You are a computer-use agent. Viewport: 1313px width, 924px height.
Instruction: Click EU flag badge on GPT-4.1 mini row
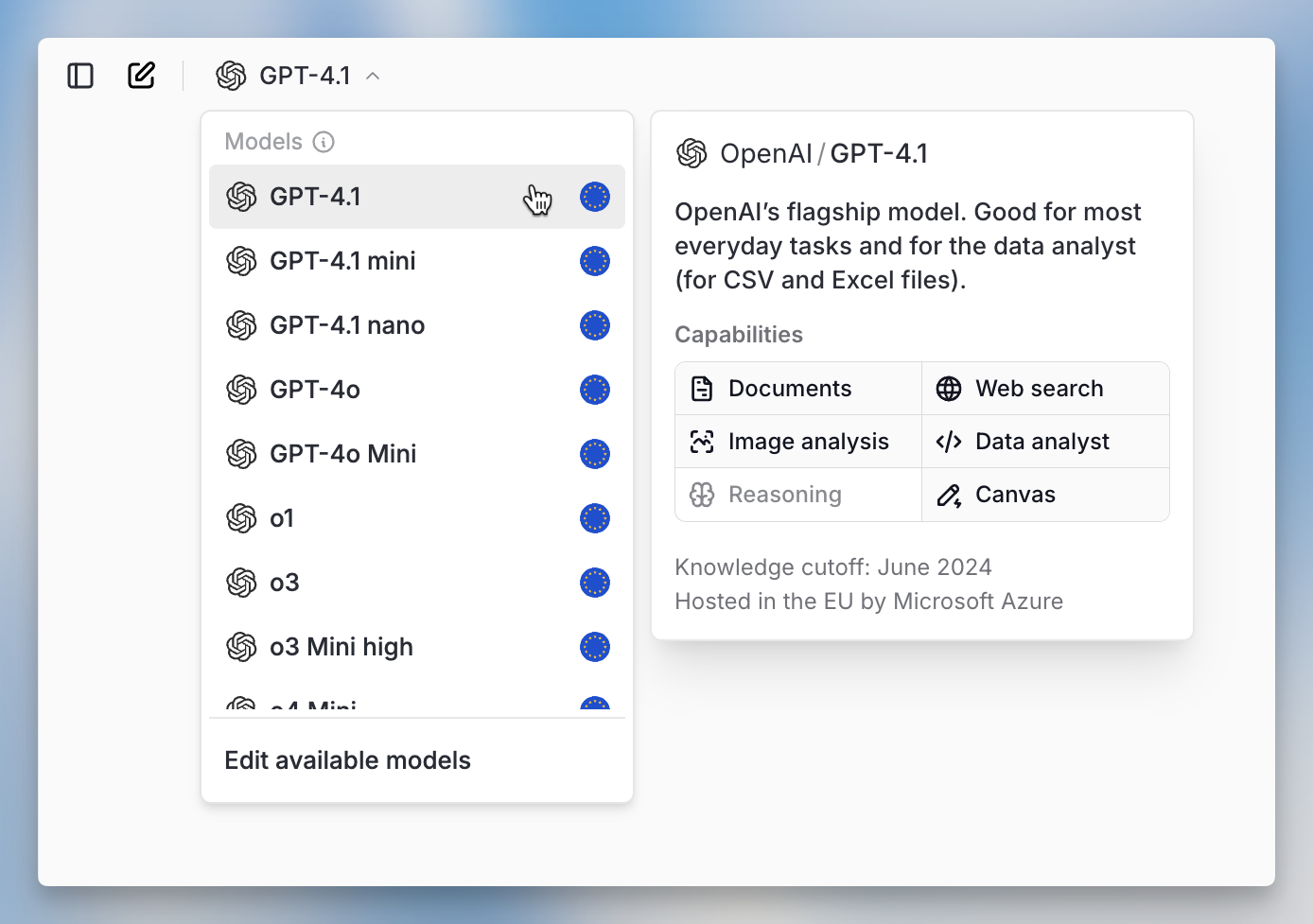pos(595,261)
